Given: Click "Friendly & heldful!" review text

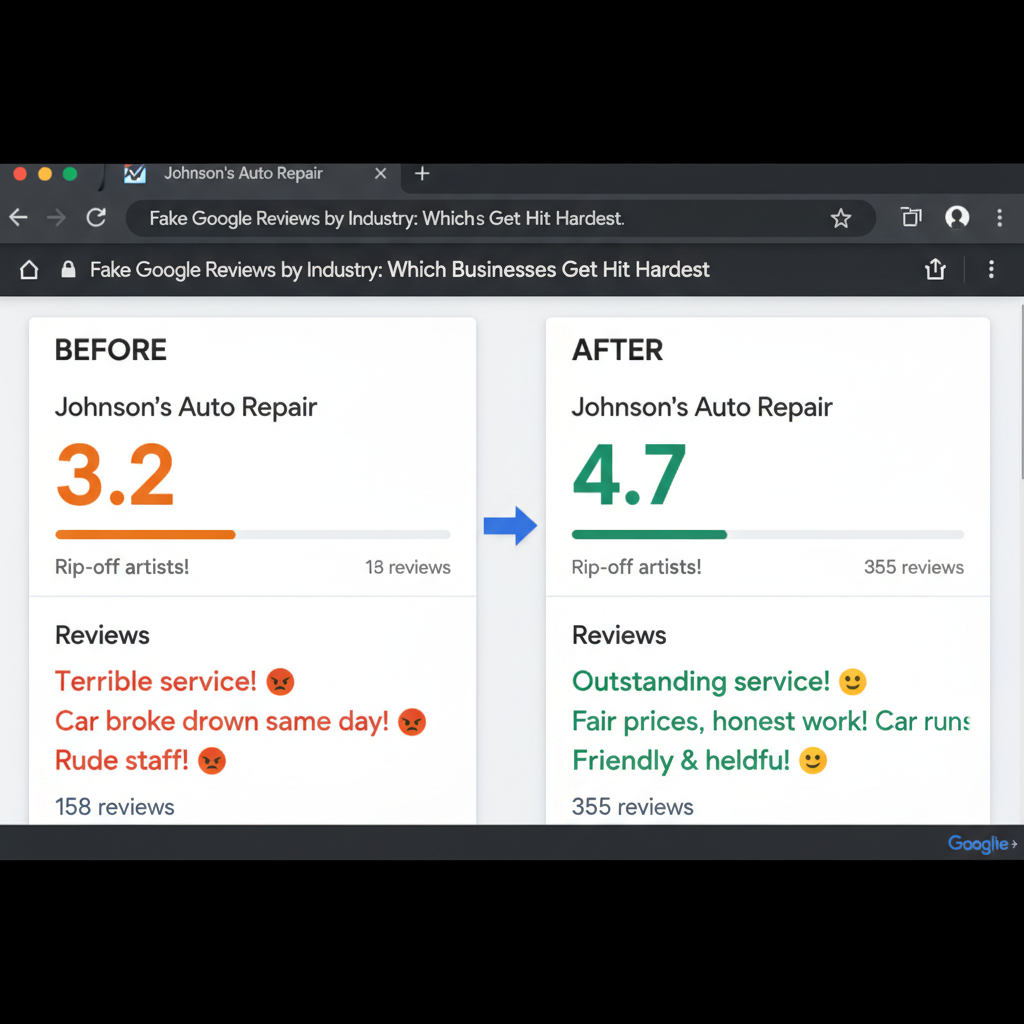Looking at the screenshot, I should (x=680, y=760).
